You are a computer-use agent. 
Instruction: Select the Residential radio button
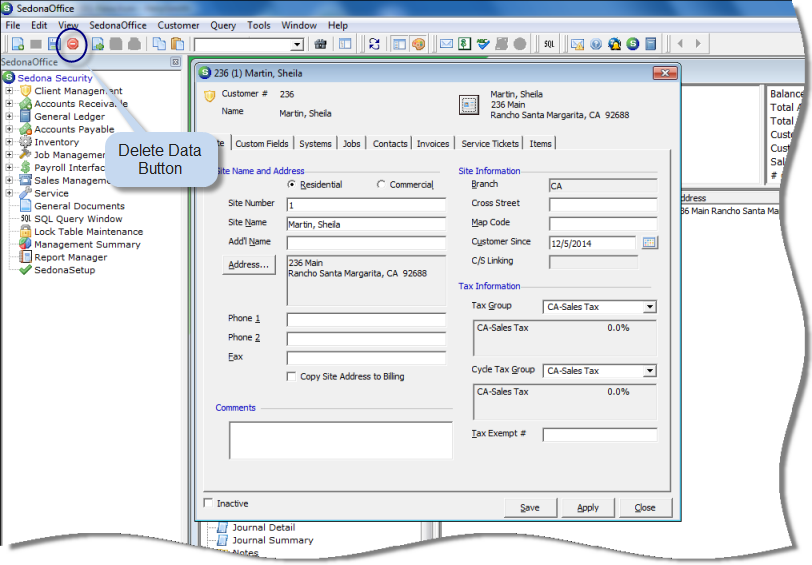point(292,184)
